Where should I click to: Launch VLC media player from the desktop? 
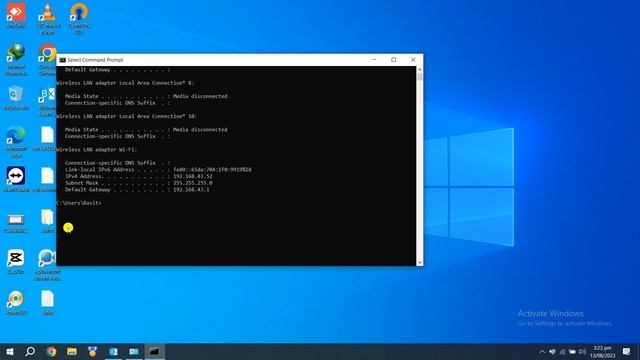click(48, 18)
